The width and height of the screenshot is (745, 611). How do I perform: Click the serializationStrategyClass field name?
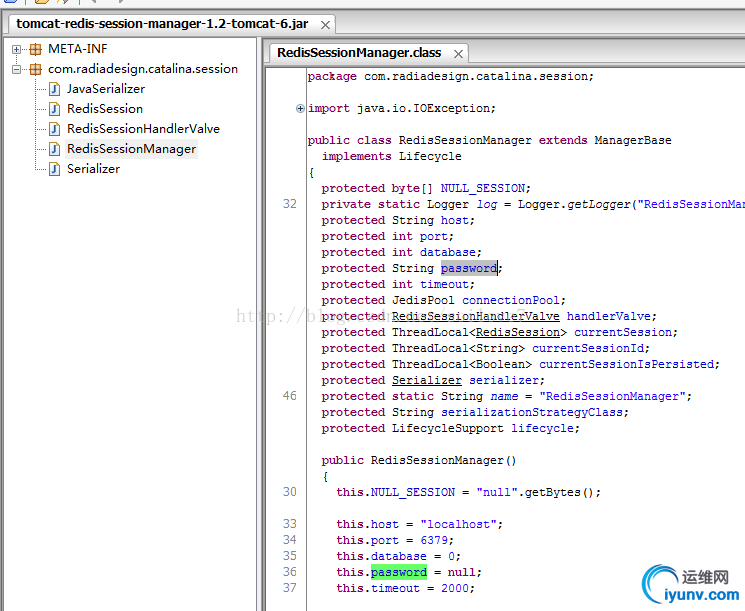tap(532, 412)
